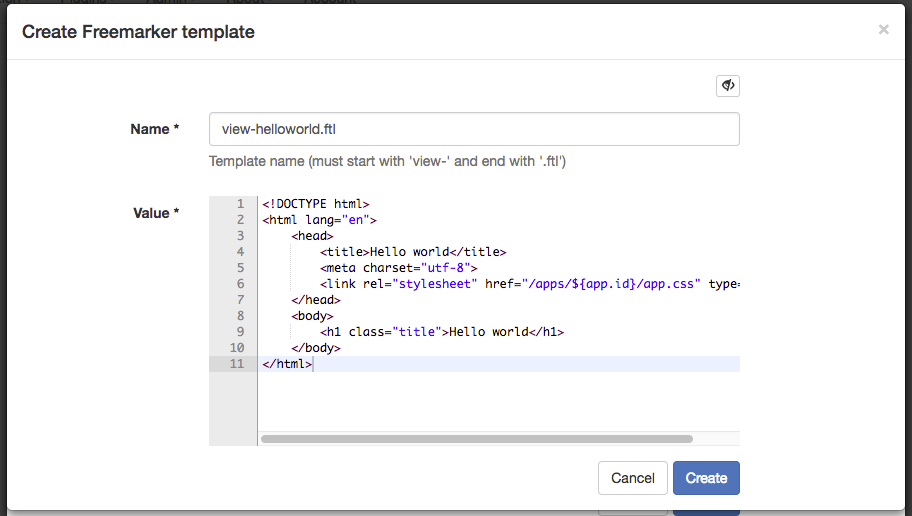Click the title tag line in editor
Image resolution: width=912 pixels, height=516 pixels.
[413, 252]
